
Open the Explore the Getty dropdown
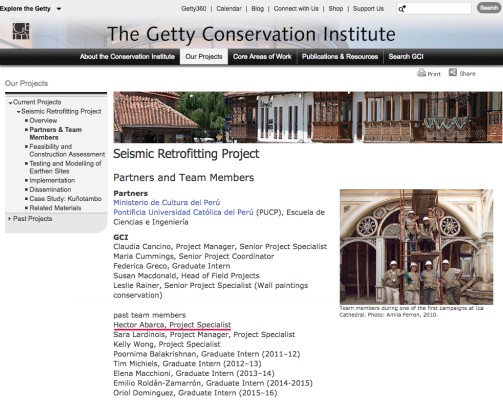coord(31,9)
